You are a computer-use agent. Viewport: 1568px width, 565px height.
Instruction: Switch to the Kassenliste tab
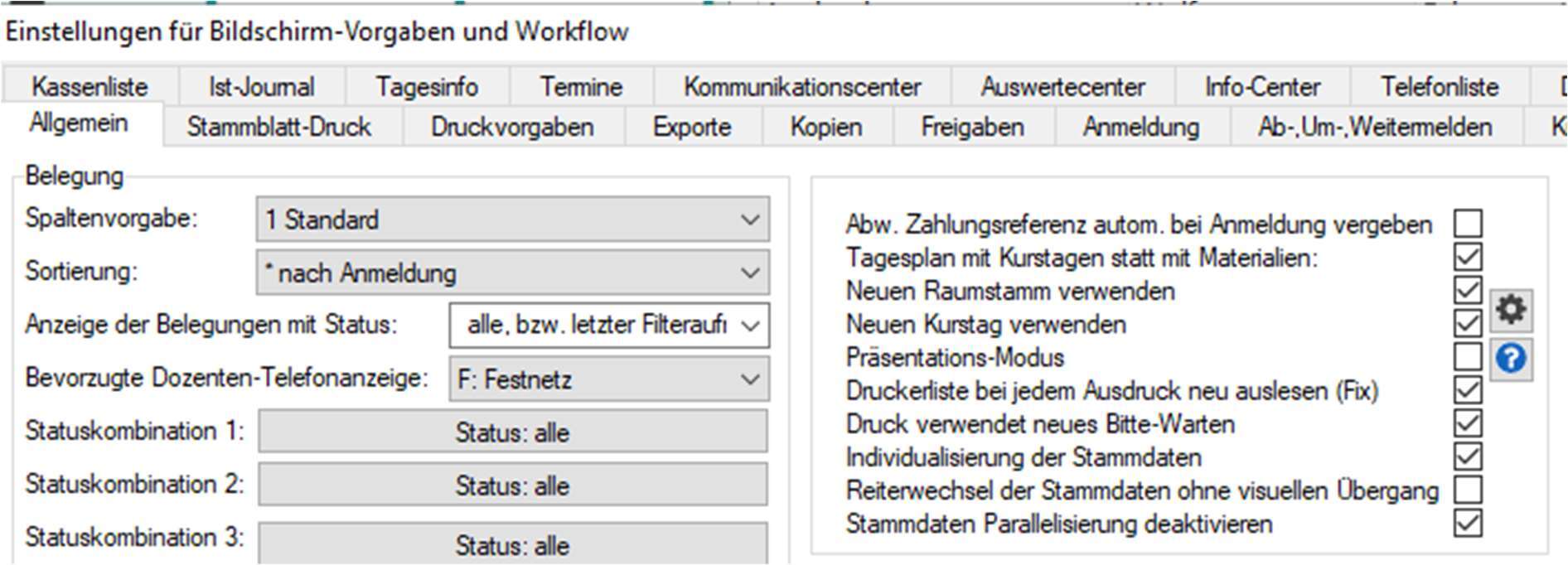pos(90,86)
